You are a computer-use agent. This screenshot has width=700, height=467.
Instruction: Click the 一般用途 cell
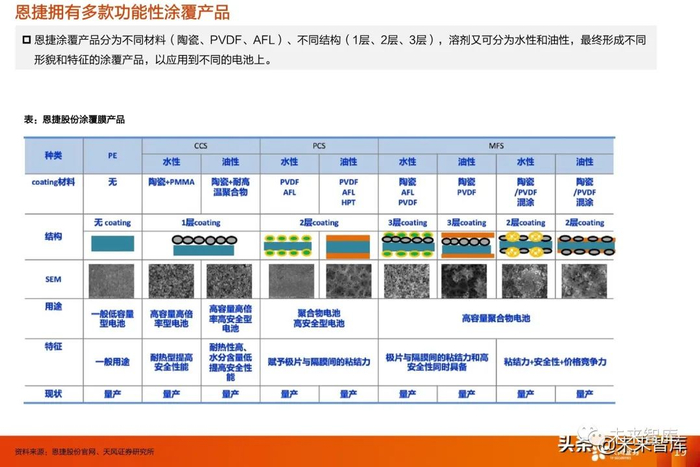112,362
